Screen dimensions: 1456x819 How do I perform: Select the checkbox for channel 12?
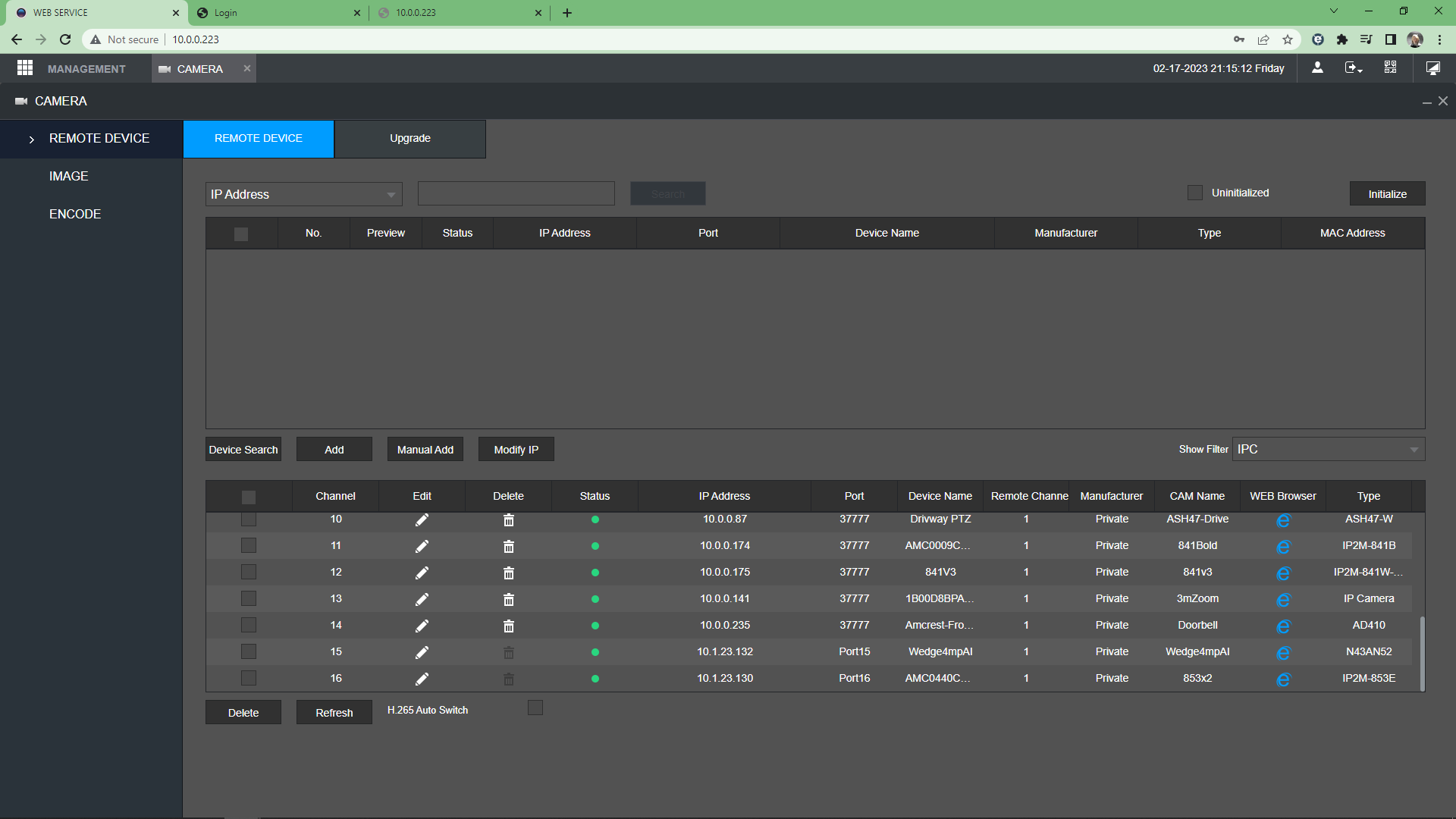click(249, 572)
